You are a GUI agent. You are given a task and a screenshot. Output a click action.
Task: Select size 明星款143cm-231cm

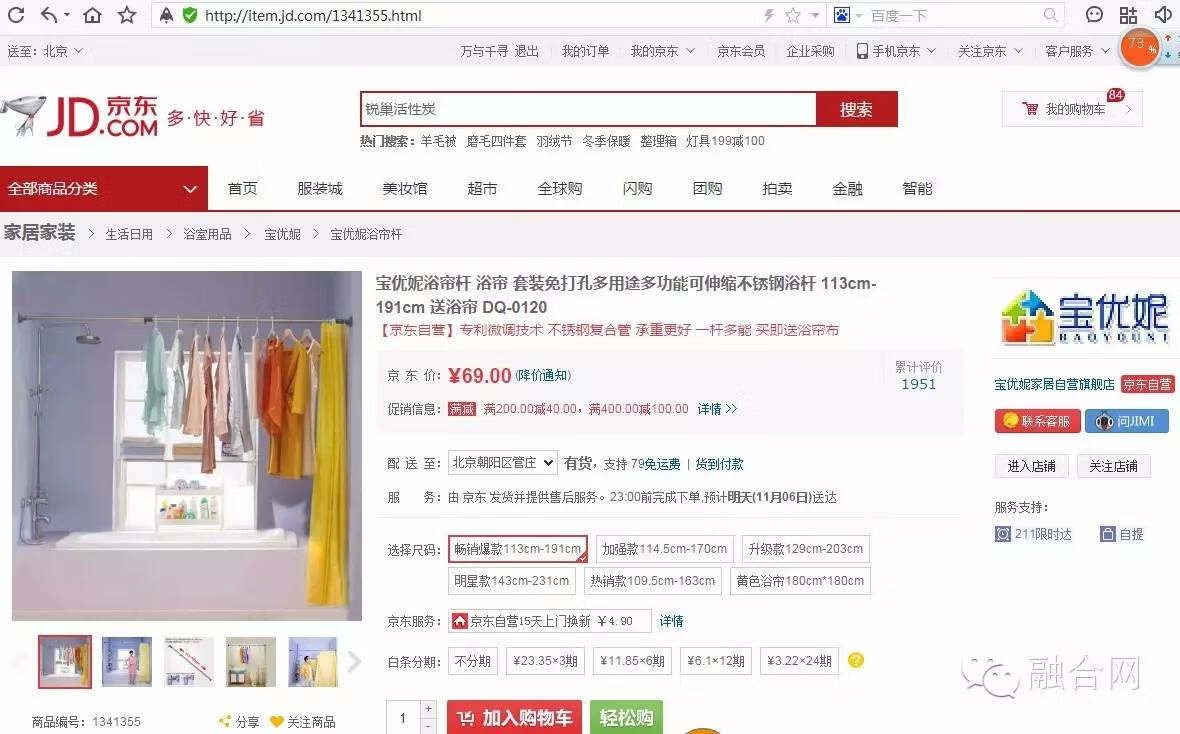(512, 580)
